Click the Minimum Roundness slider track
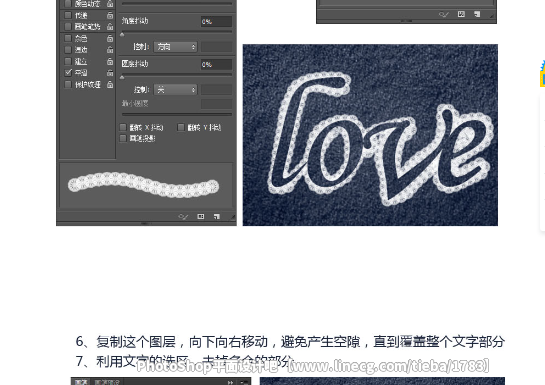 (177, 114)
